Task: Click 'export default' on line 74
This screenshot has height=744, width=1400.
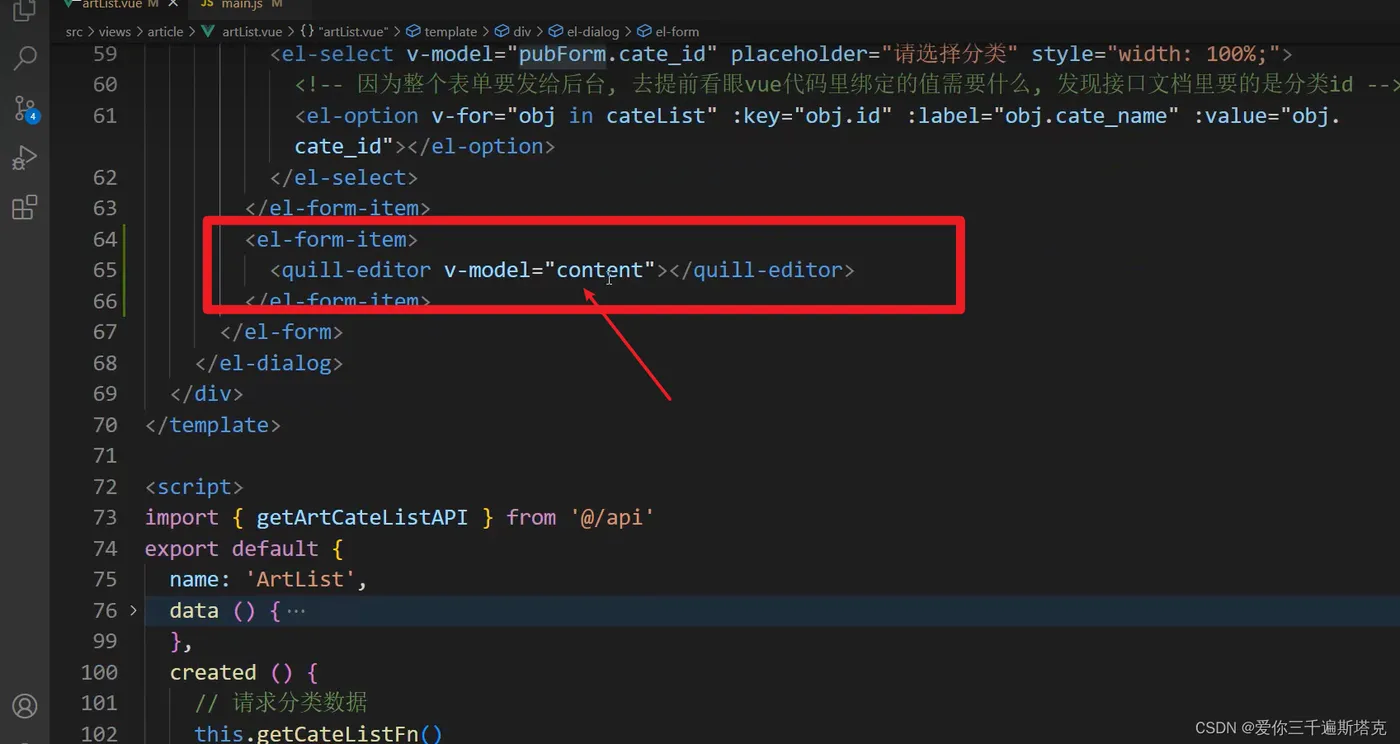Action: [x=232, y=548]
